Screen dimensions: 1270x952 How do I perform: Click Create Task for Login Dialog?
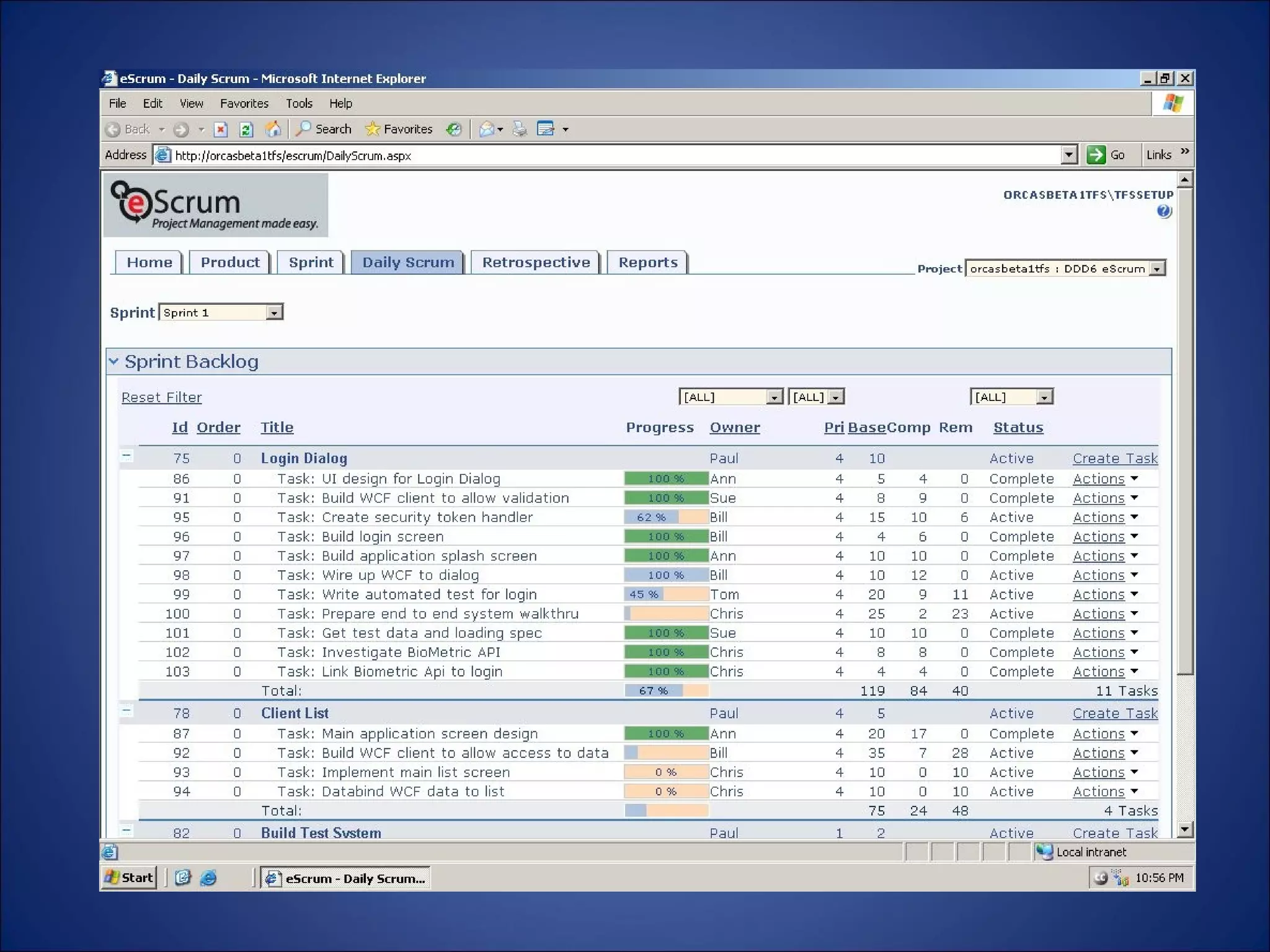point(1114,458)
